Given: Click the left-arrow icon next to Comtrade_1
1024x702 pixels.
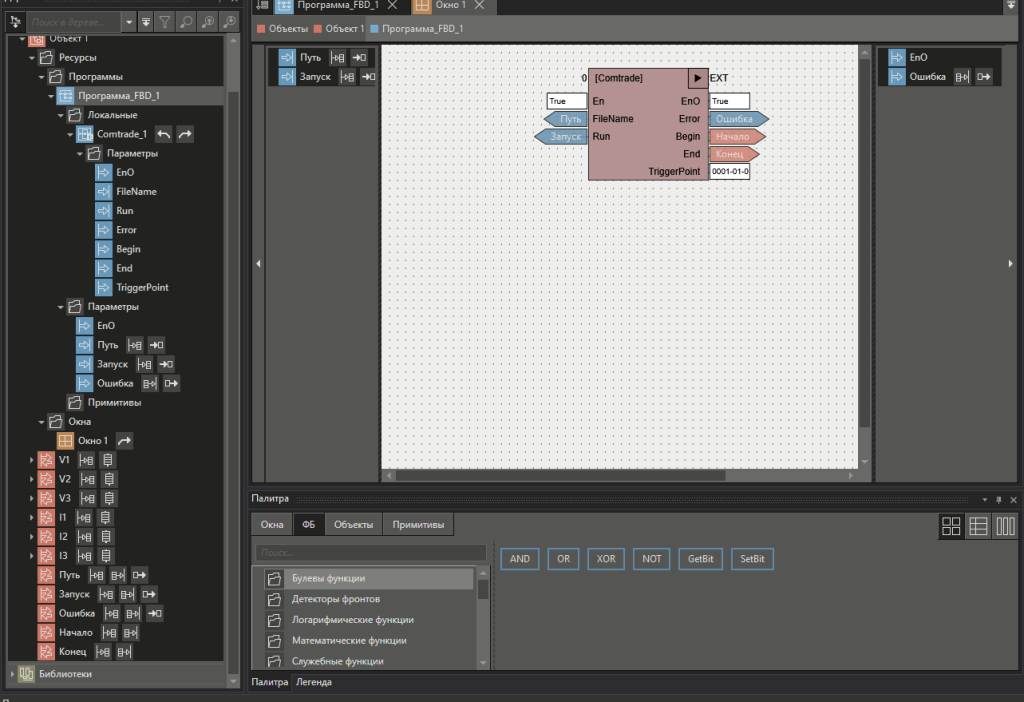Looking at the screenshot, I should [164, 134].
